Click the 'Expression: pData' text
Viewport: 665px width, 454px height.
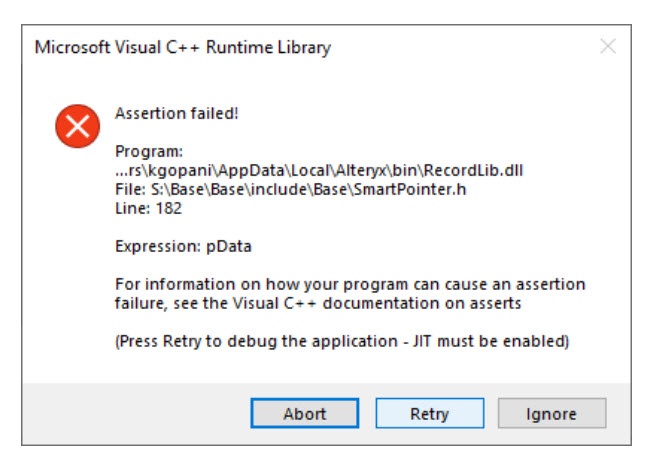click(x=181, y=247)
